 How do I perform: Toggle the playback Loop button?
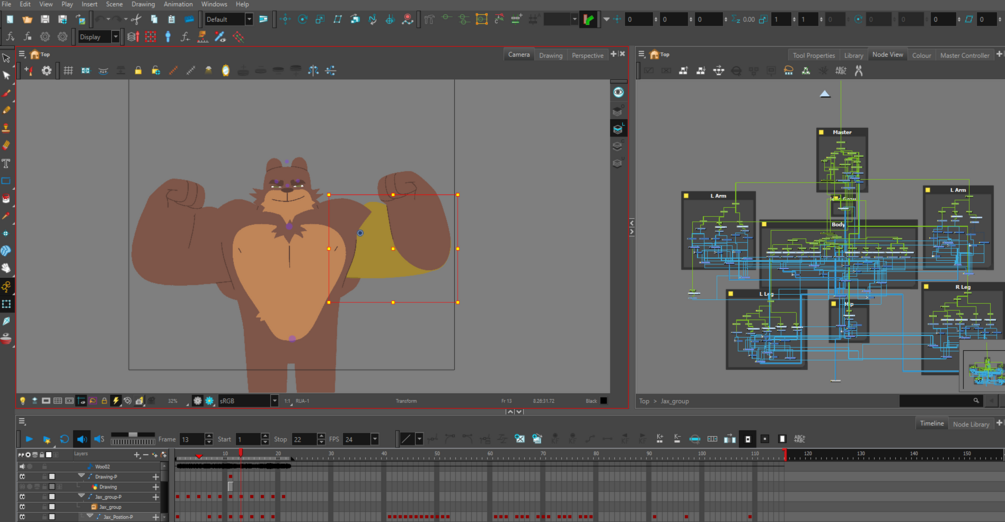tap(64, 439)
